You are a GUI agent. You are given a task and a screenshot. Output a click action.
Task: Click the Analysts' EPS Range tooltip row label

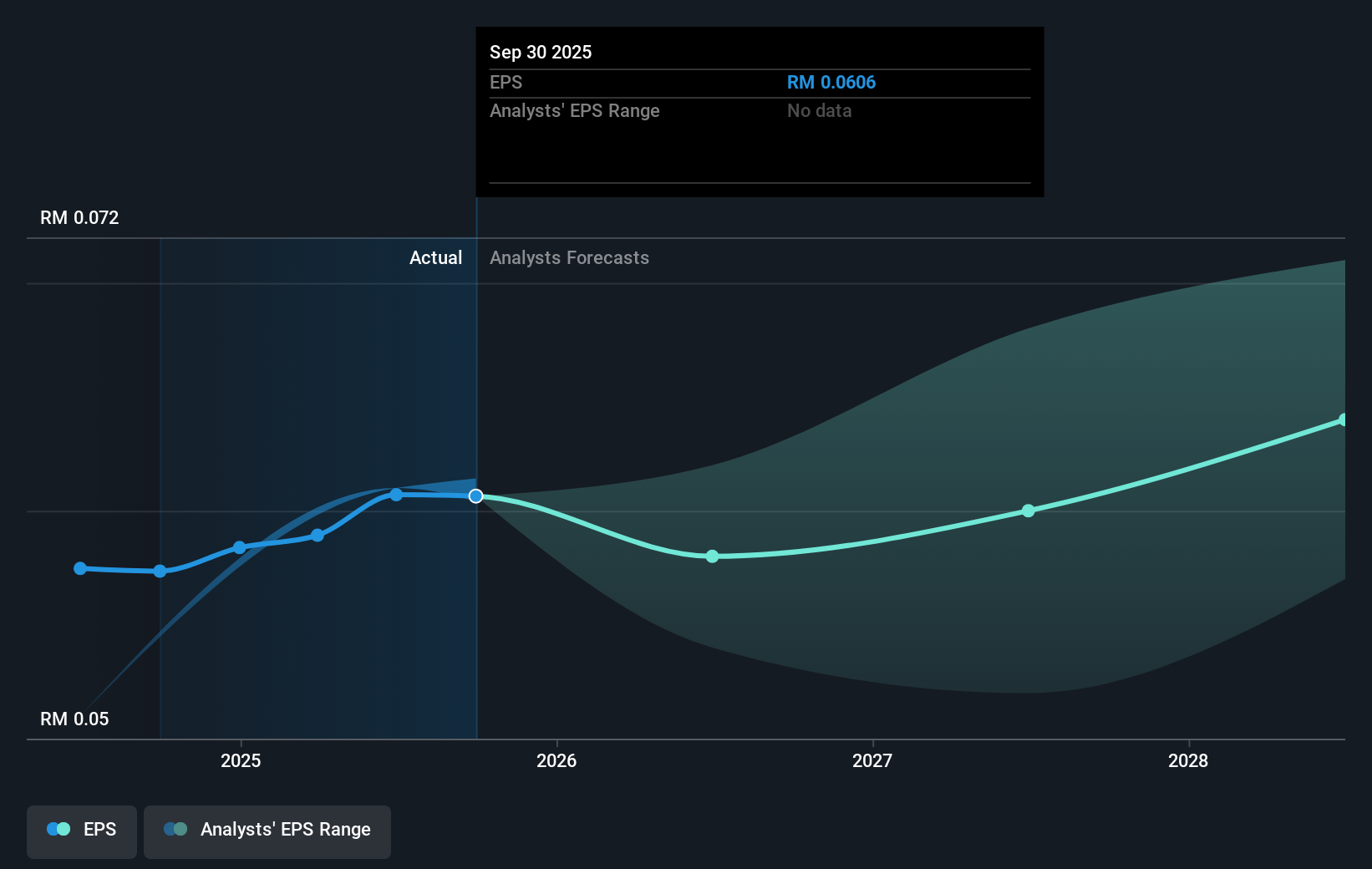[575, 111]
